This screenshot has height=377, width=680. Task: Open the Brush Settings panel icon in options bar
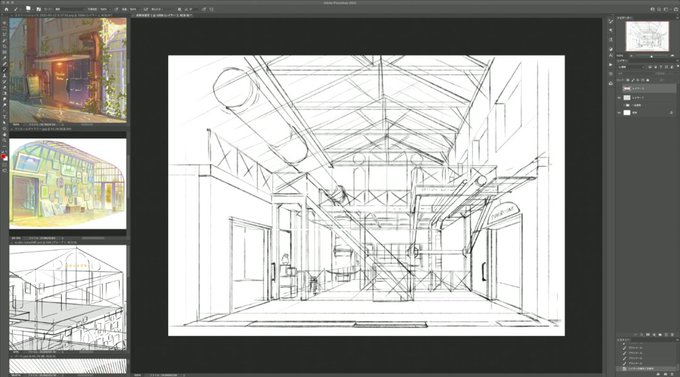point(39,9)
